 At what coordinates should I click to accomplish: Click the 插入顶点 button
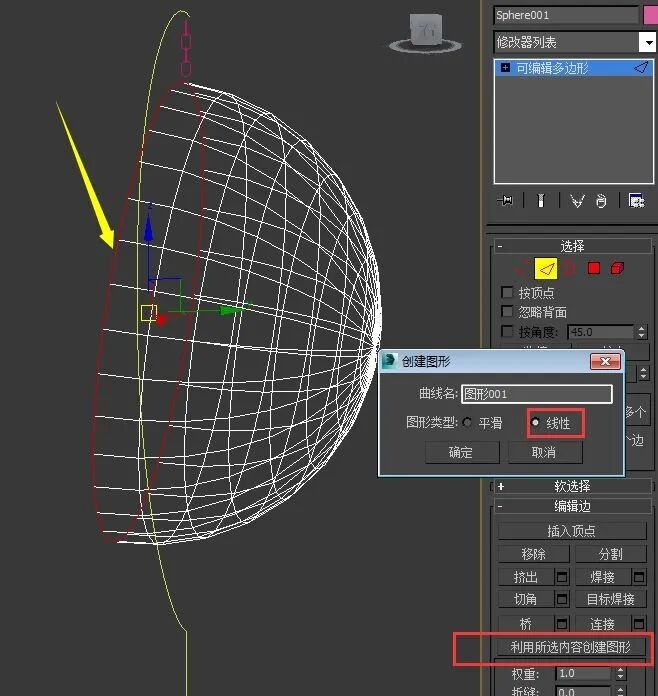[572, 530]
